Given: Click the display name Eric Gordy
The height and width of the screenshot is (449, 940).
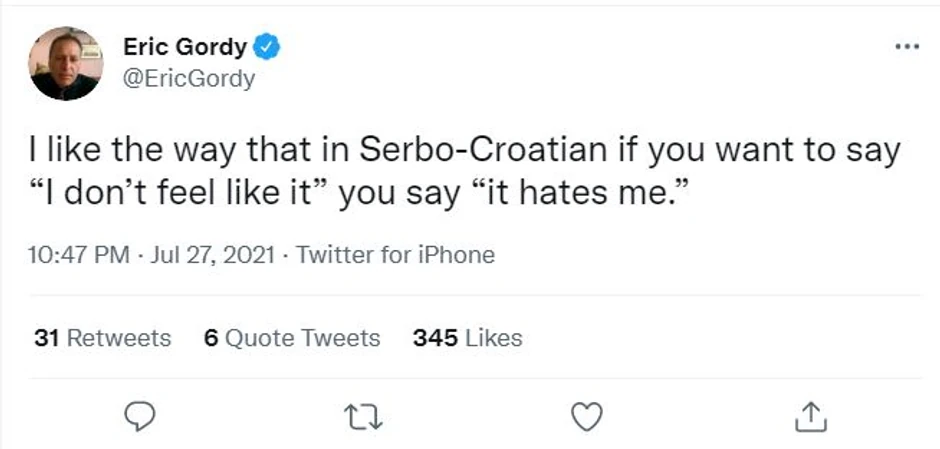Looking at the screenshot, I should (185, 46).
